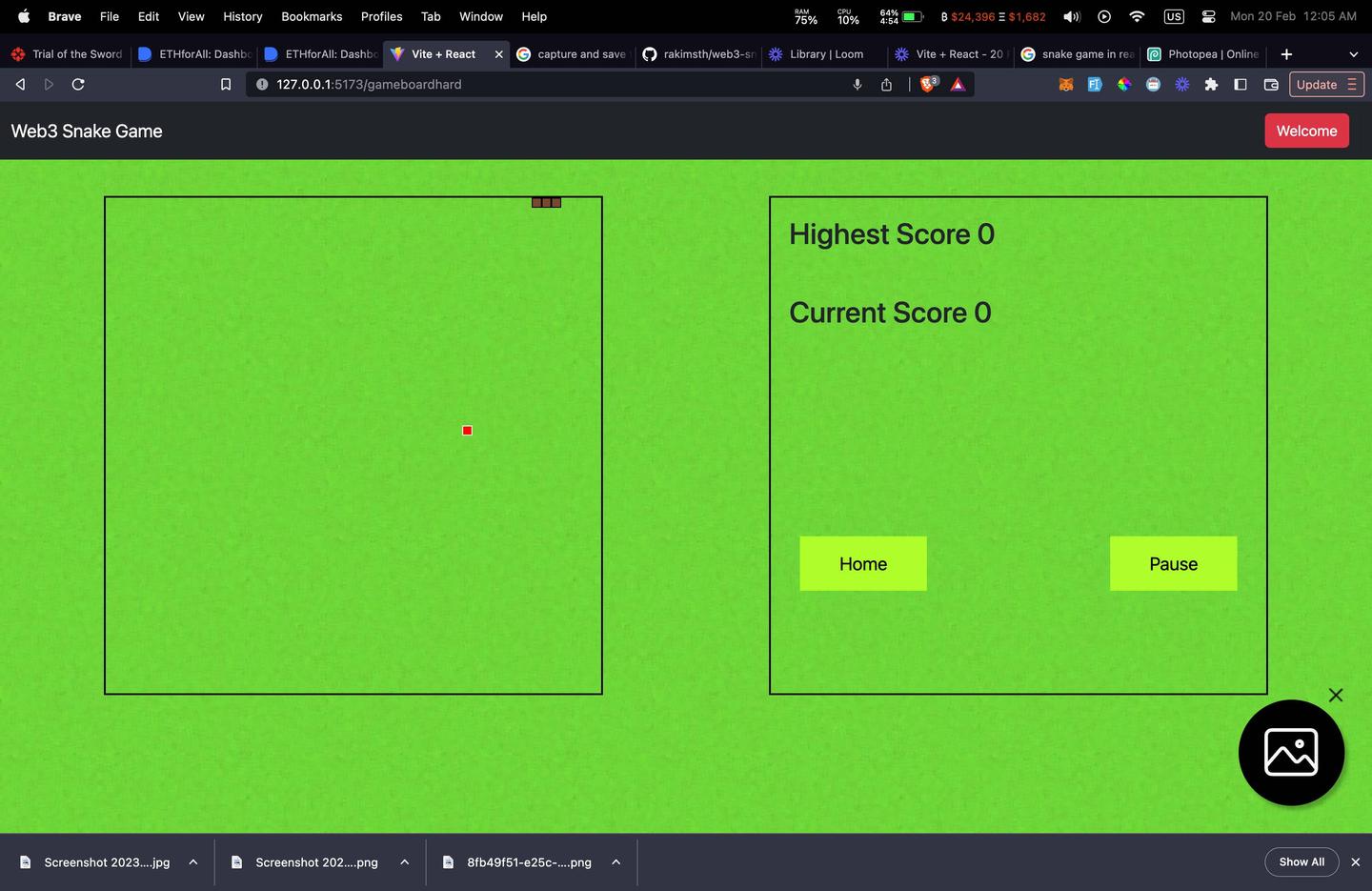Switch to Vite + React - 20 tab
1372x891 pixels.
coord(951,54)
